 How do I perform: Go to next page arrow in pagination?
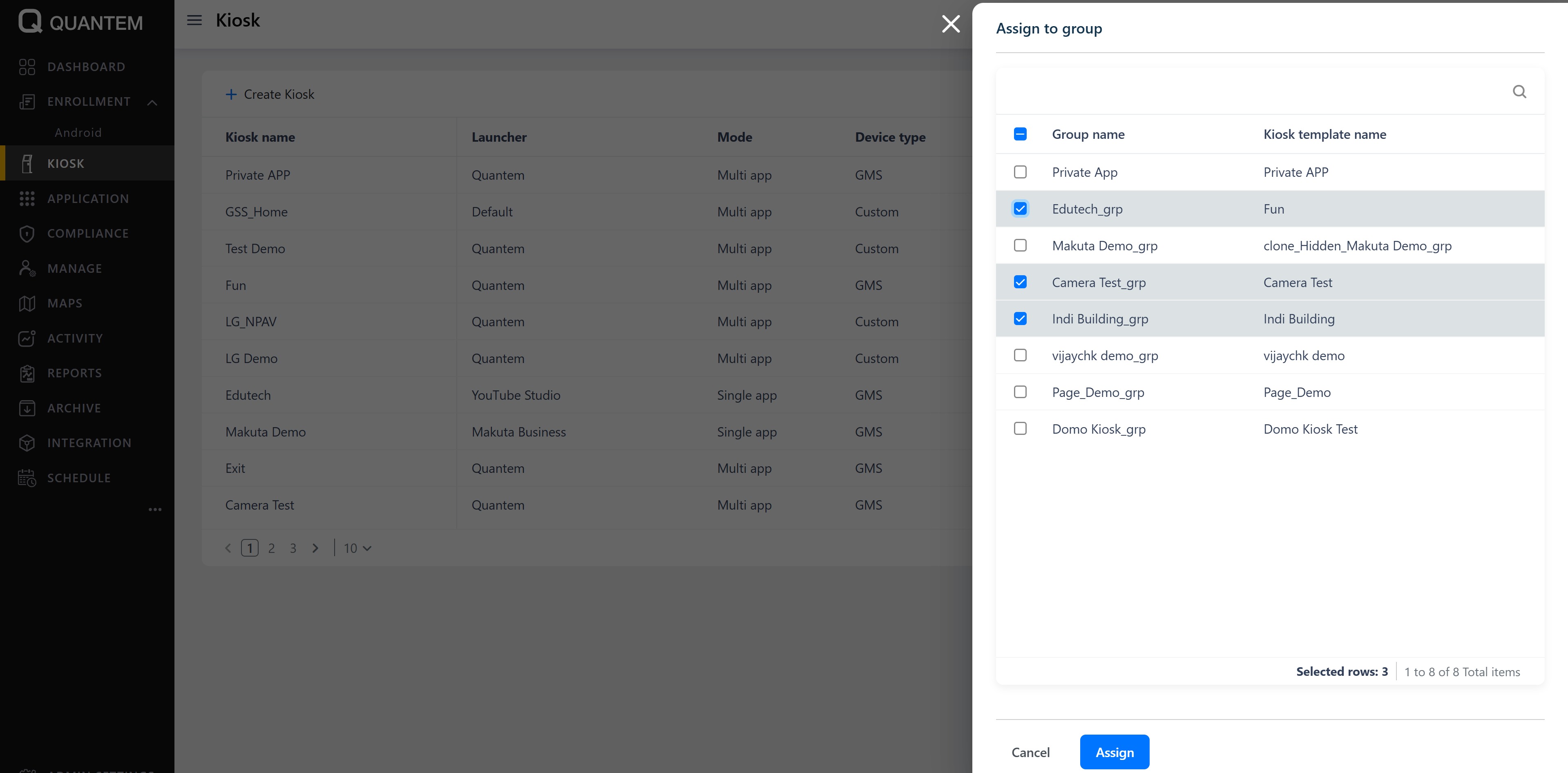coord(315,548)
